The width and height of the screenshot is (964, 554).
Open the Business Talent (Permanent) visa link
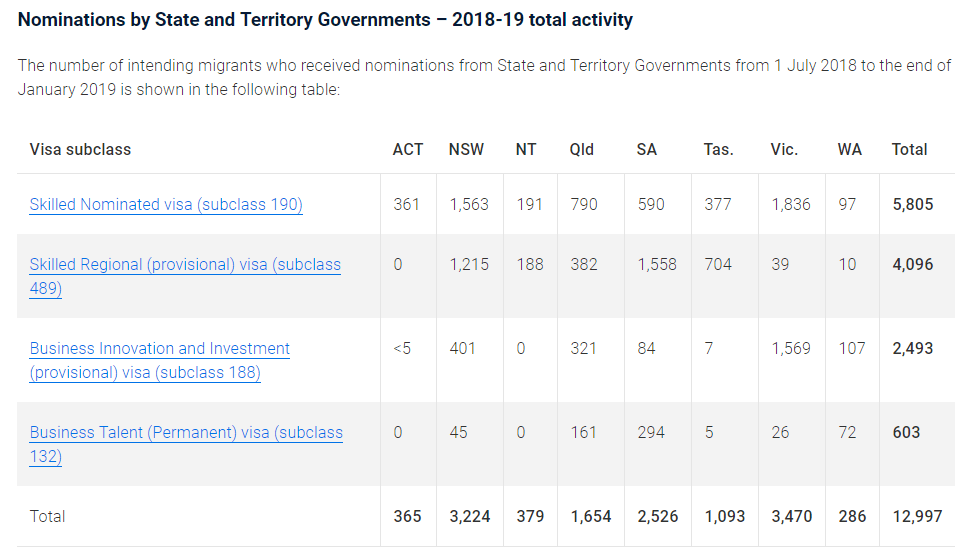186,433
